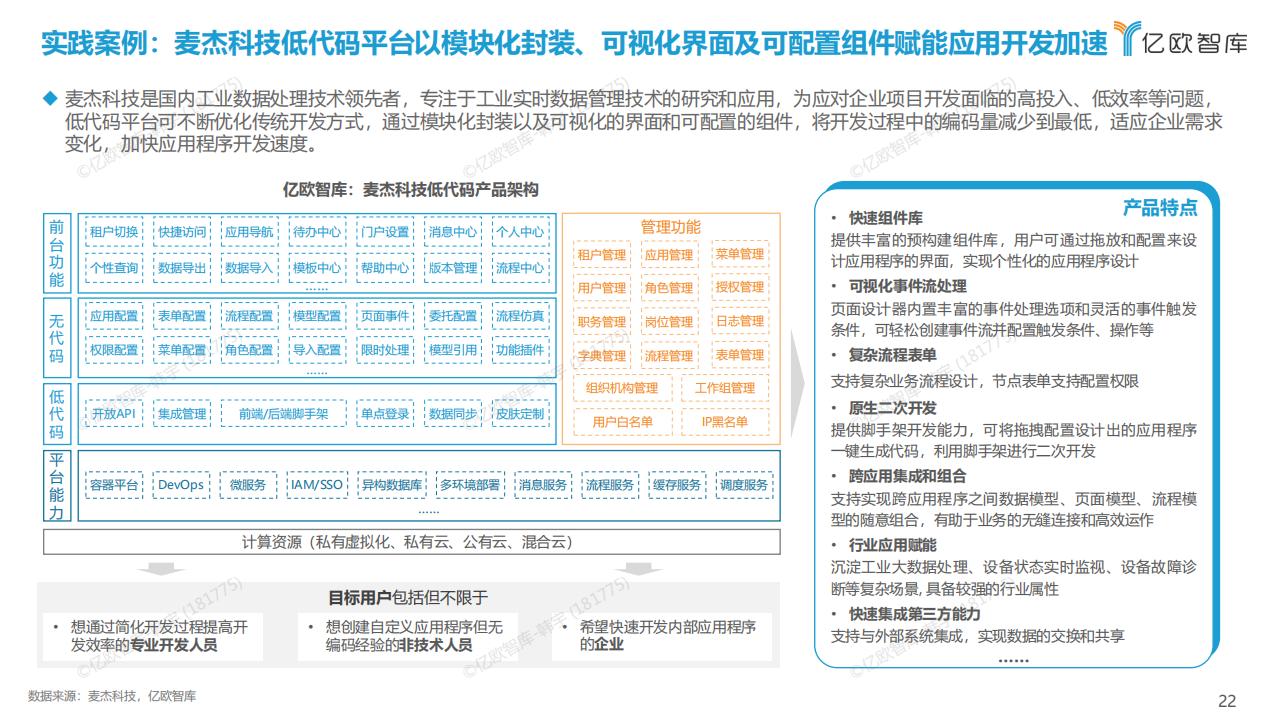Select the 流程服务 box
The height and width of the screenshot is (720, 1280).
pyautogui.click(x=611, y=485)
